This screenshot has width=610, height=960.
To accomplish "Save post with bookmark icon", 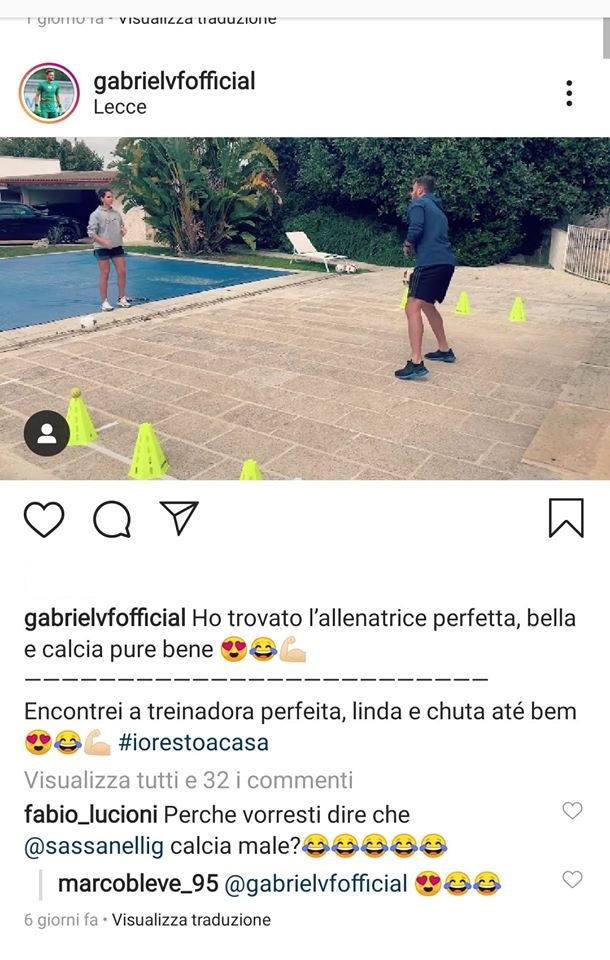I will pyautogui.click(x=566, y=518).
